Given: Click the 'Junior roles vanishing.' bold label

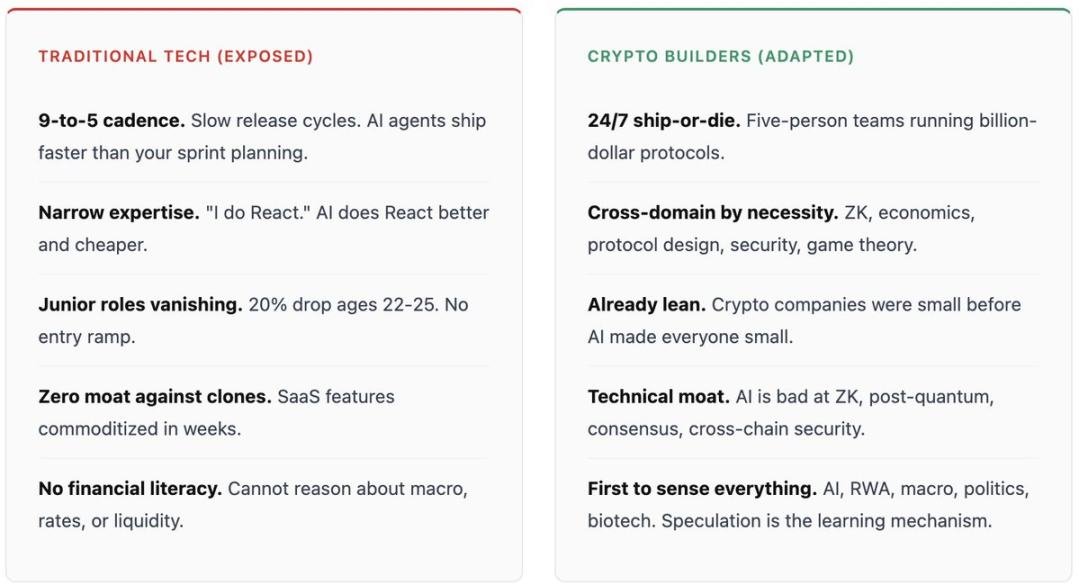Looking at the screenshot, I should (x=140, y=305).
